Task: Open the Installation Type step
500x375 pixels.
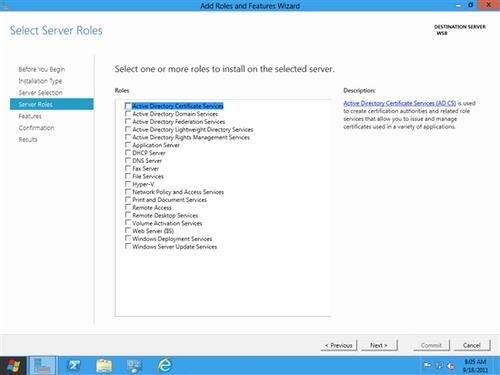Action: (40, 81)
